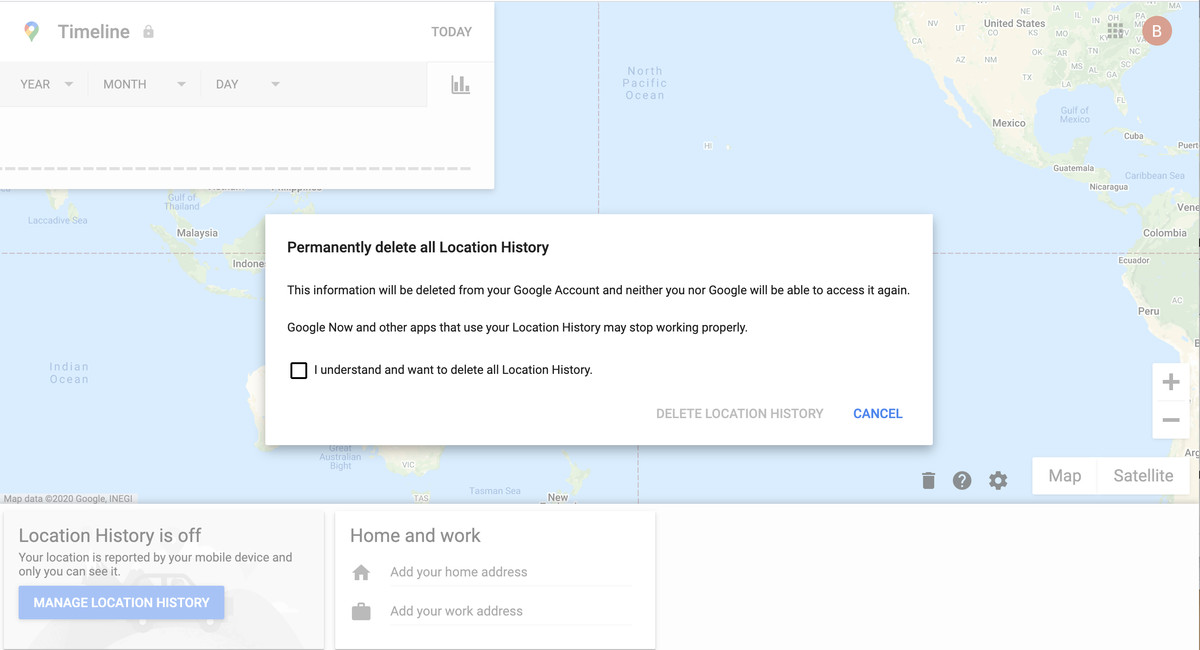Viewport: 1200px width, 650px height.
Task: Select the Map view tab
Action: [x=1064, y=475]
